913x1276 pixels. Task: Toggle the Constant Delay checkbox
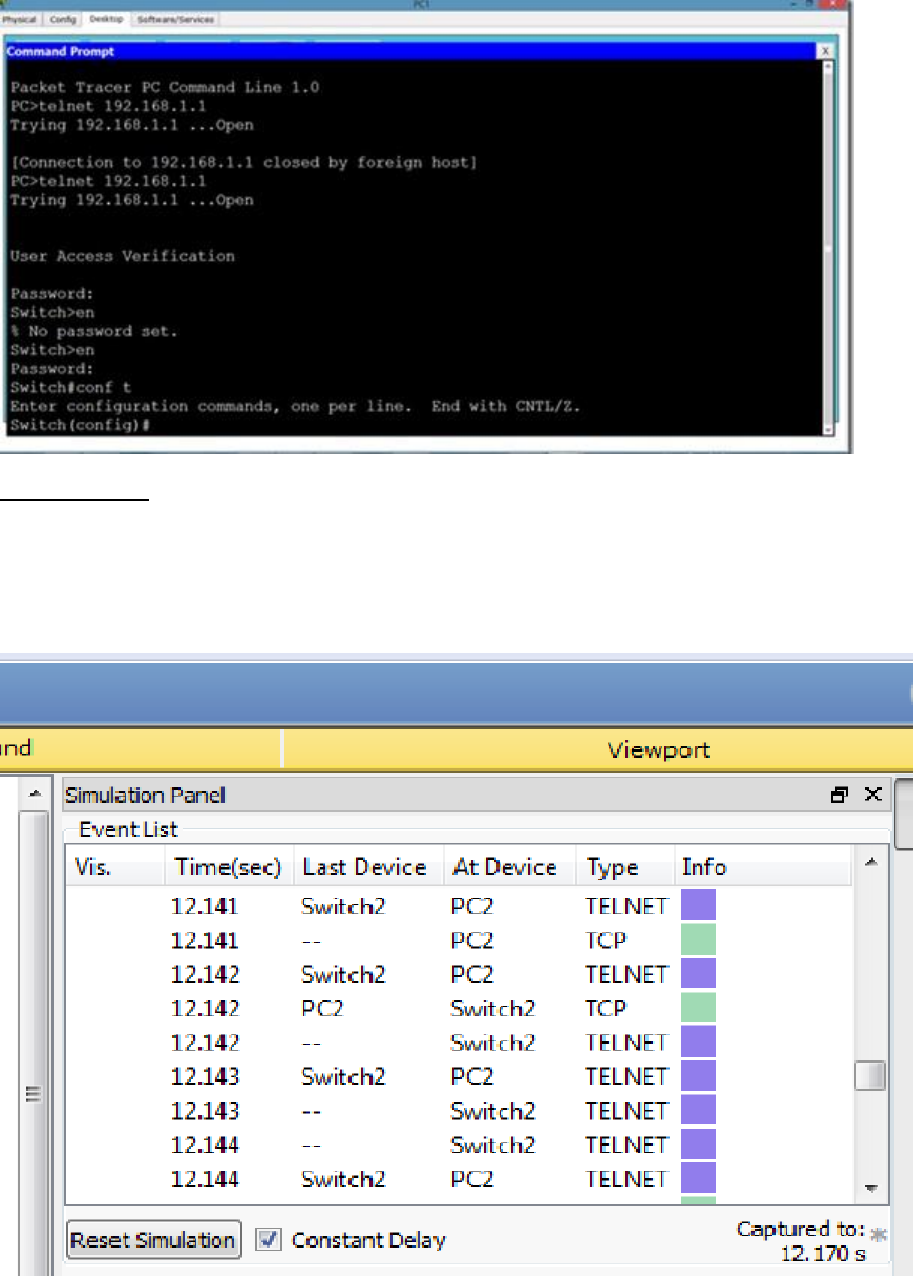pyautogui.click(x=267, y=1240)
